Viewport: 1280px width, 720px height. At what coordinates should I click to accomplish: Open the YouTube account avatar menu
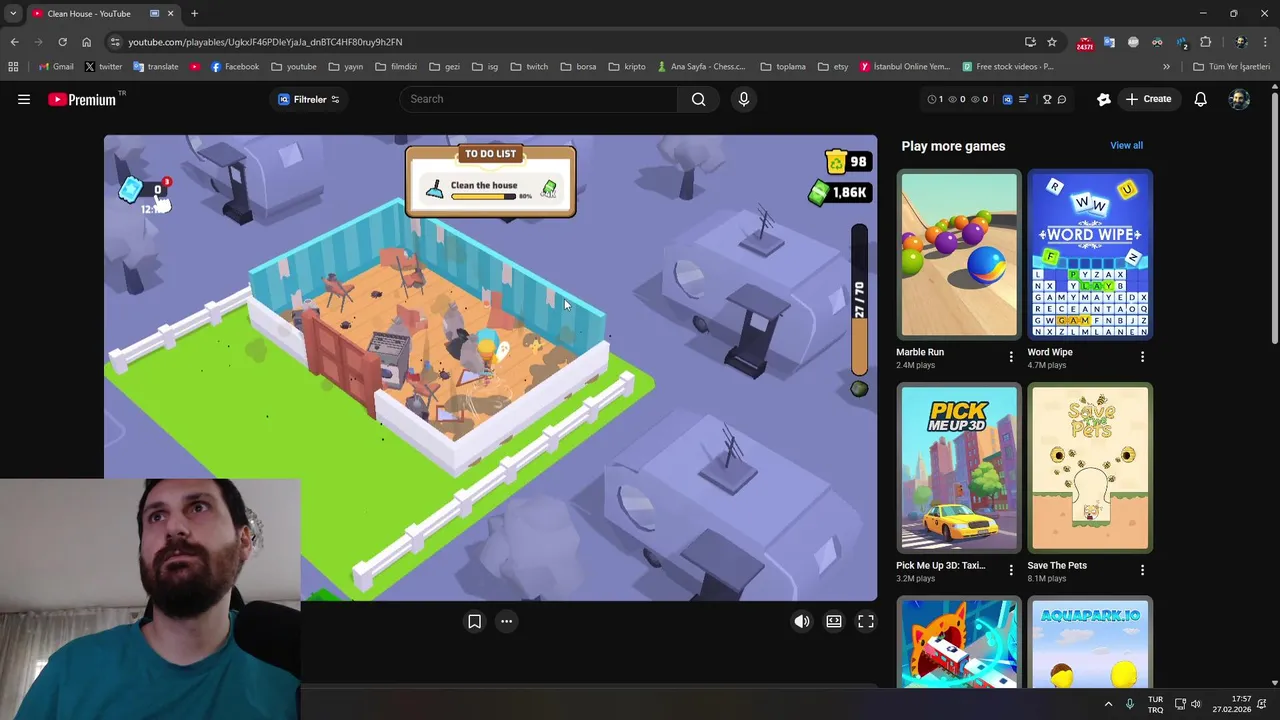pos(1239,99)
